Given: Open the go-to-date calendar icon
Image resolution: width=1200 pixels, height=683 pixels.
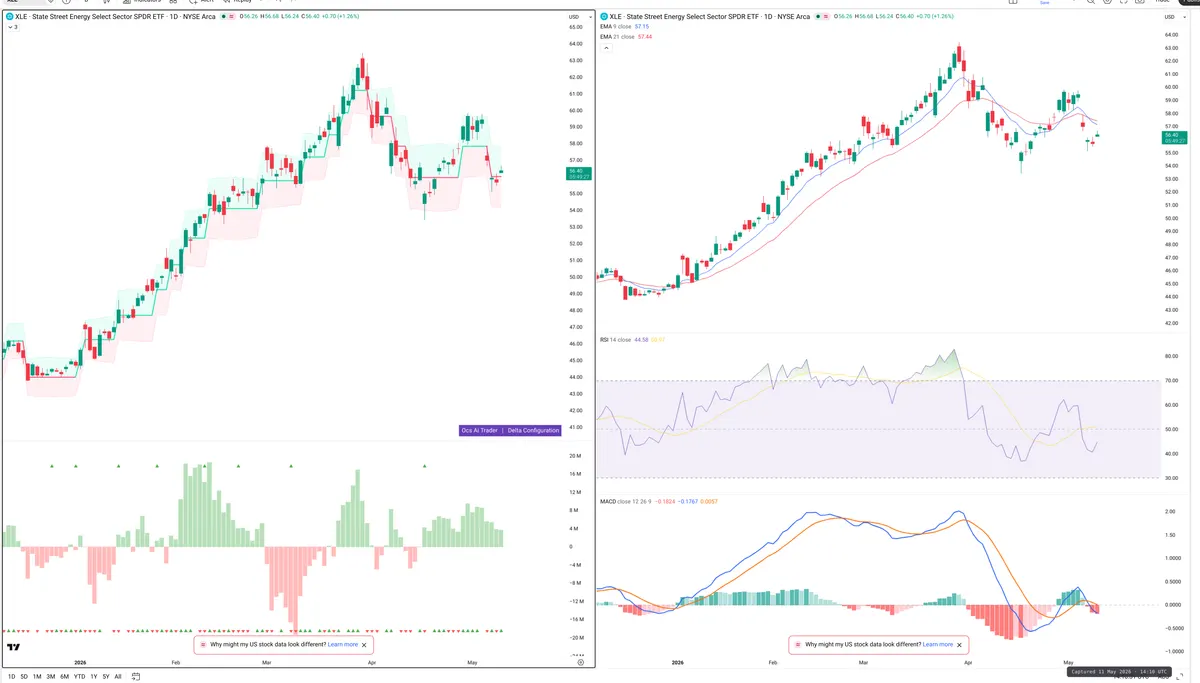Looking at the screenshot, I should [x=134, y=677].
